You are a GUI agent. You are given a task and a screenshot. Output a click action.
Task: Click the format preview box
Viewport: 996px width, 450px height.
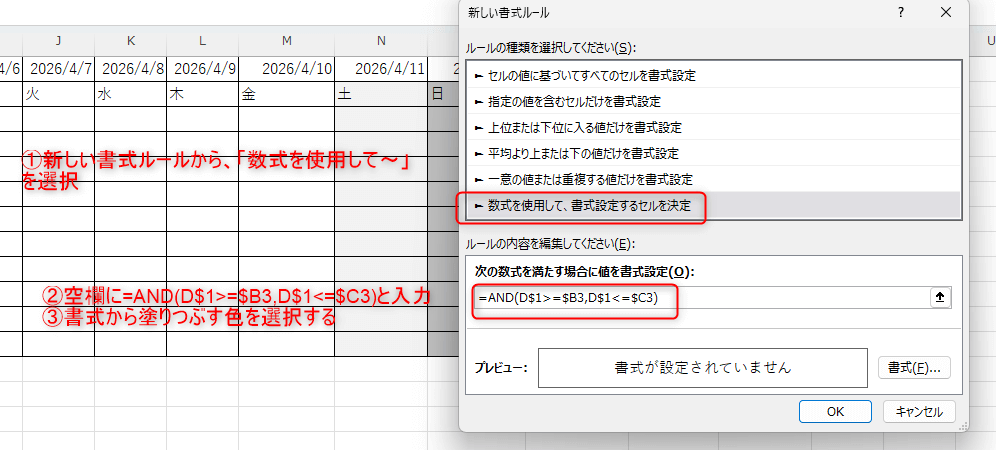point(702,367)
